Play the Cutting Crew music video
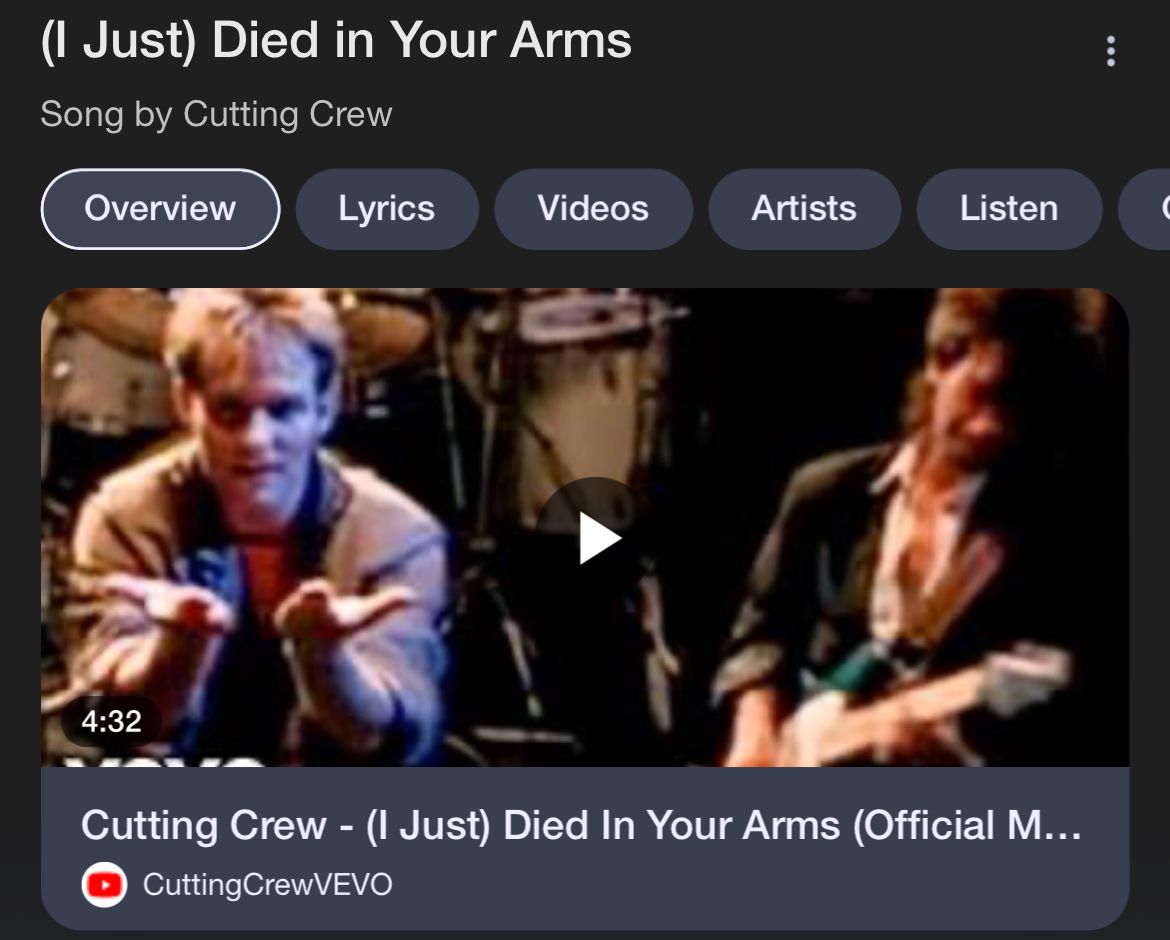 point(596,538)
